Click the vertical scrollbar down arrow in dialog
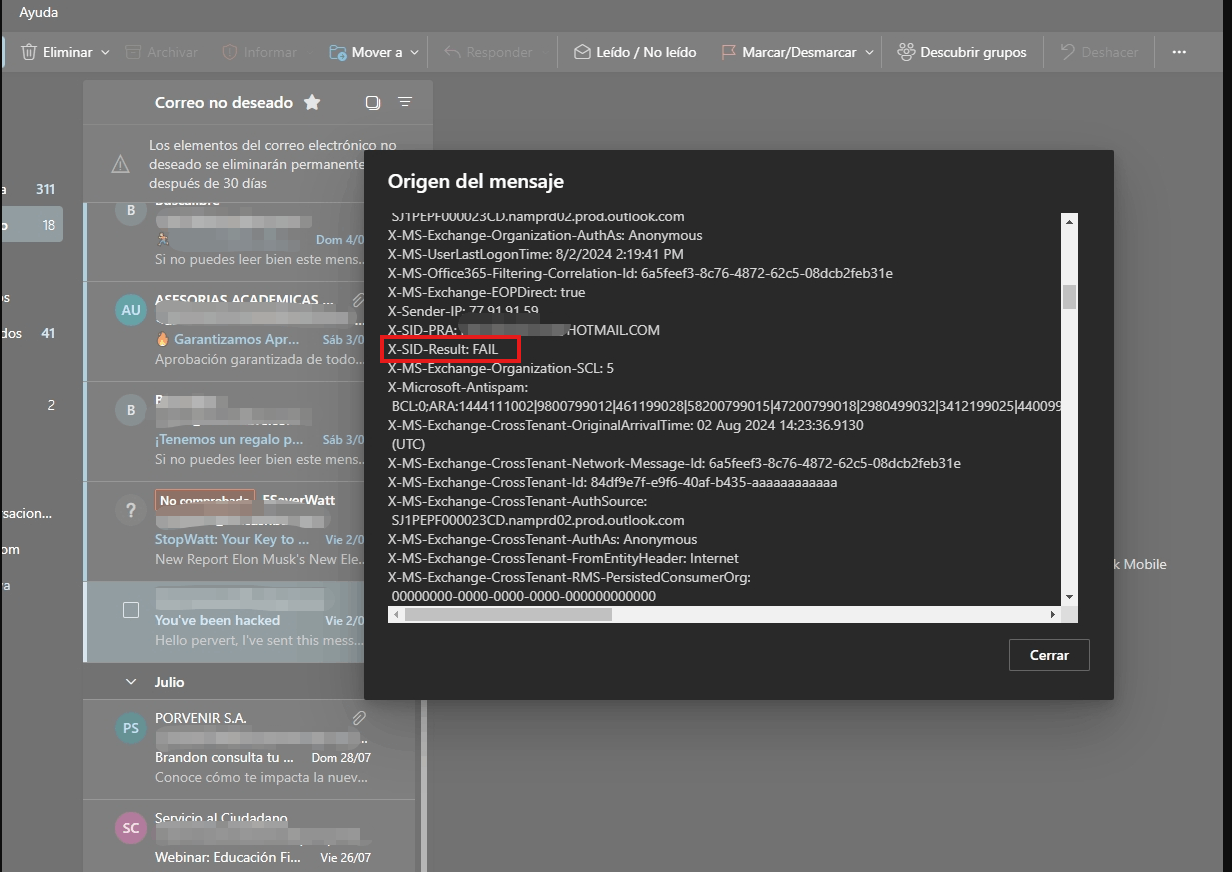This screenshot has width=1232, height=872. (x=1069, y=597)
